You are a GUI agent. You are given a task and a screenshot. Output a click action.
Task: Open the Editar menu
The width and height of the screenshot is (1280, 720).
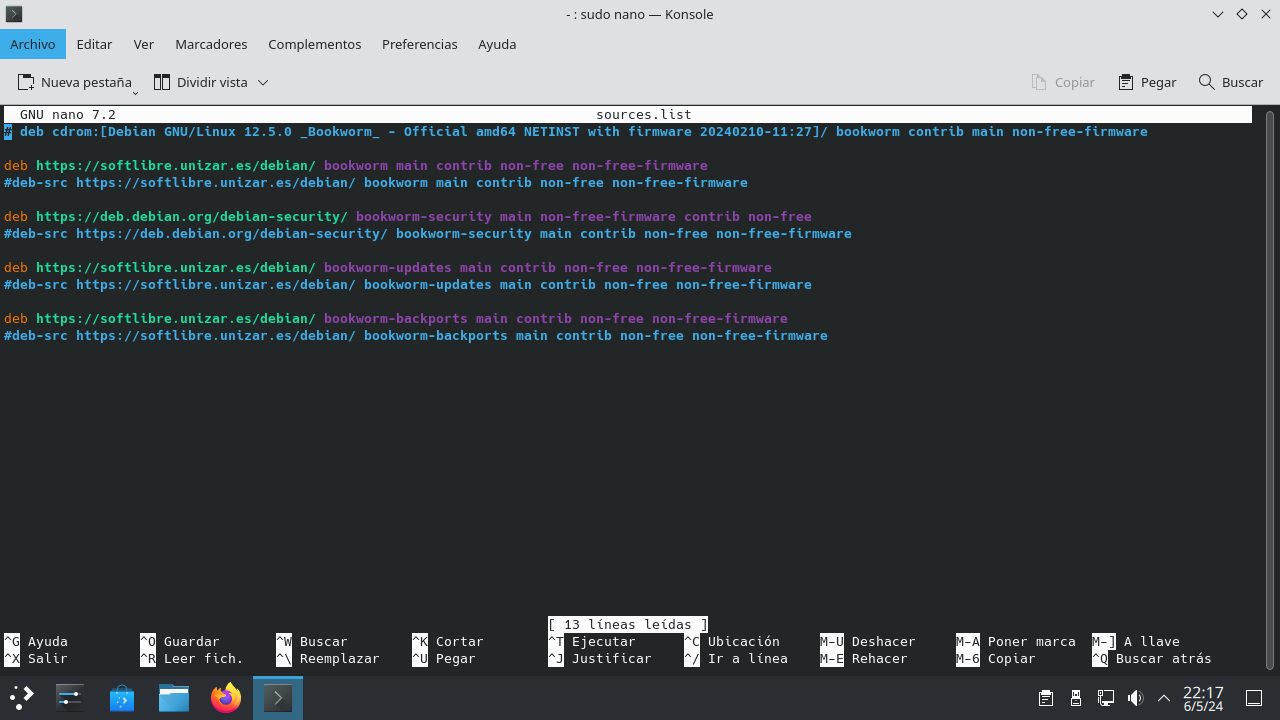pyautogui.click(x=94, y=44)
